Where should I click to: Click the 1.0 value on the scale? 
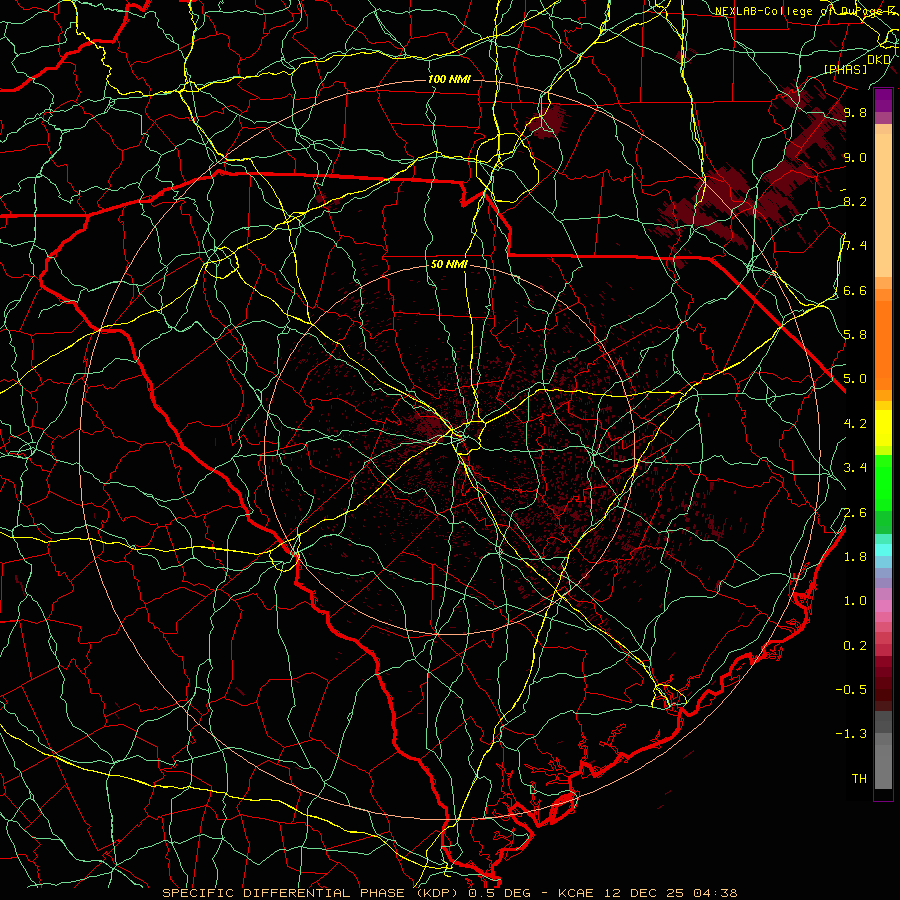(x=855, y=600)
